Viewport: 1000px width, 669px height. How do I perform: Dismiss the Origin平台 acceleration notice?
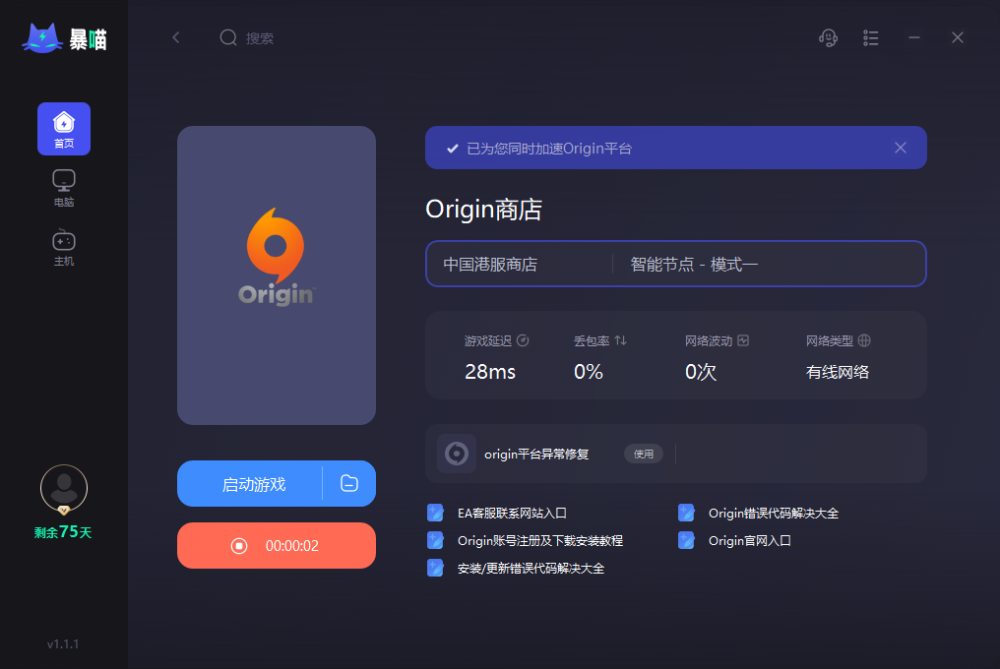point(901,148)
